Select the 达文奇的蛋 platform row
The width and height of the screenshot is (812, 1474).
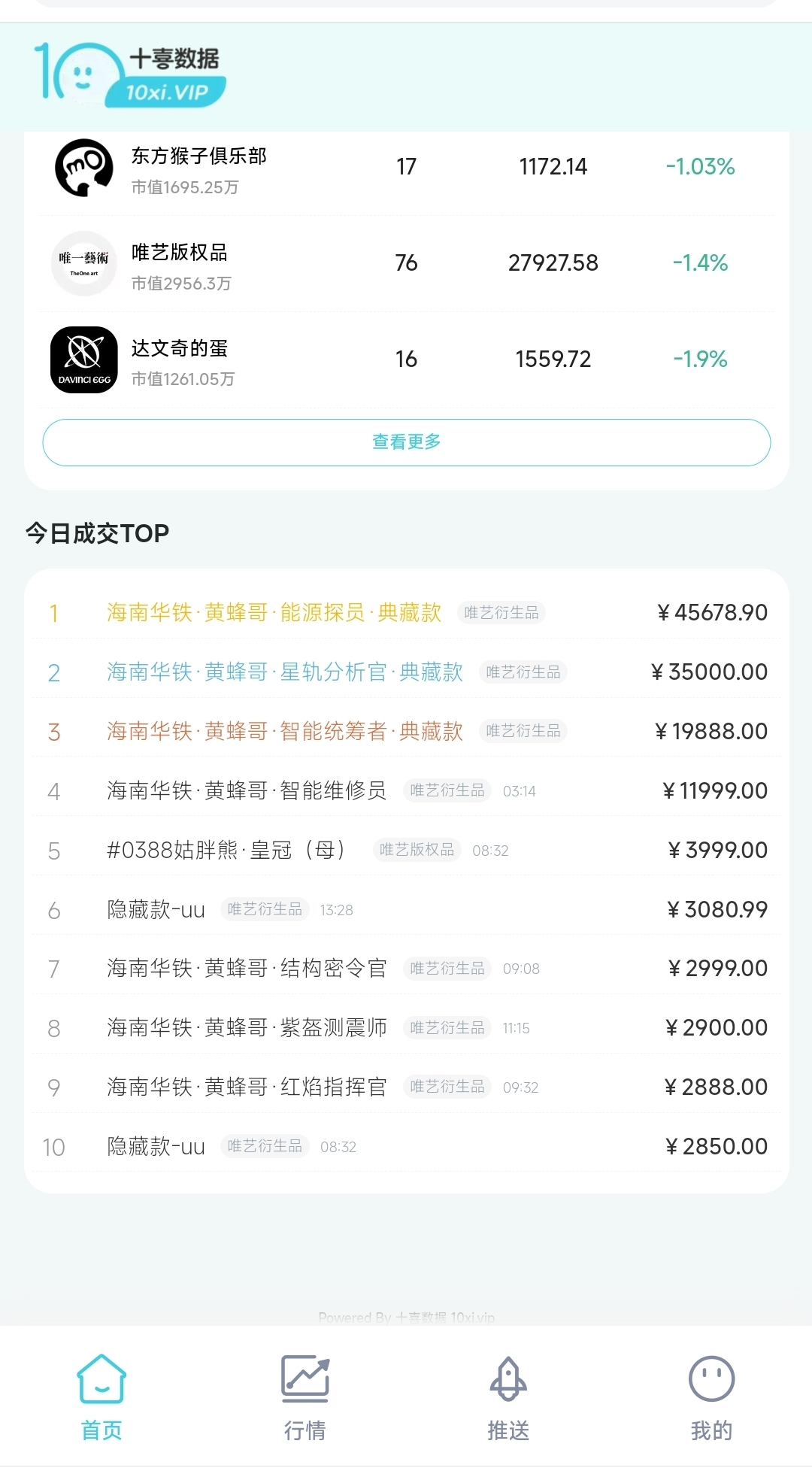pos(407,359)
